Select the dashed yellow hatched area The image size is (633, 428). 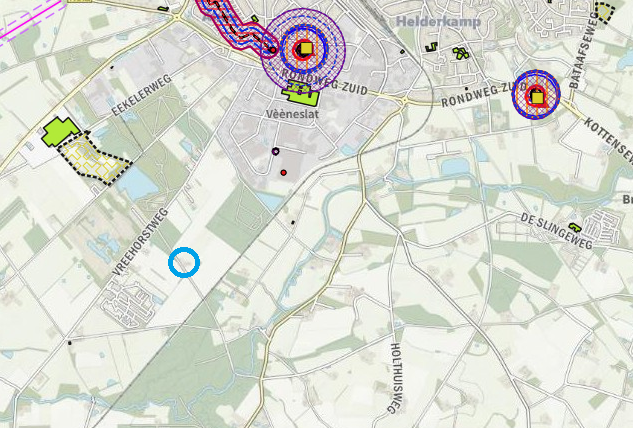[93, 158]
